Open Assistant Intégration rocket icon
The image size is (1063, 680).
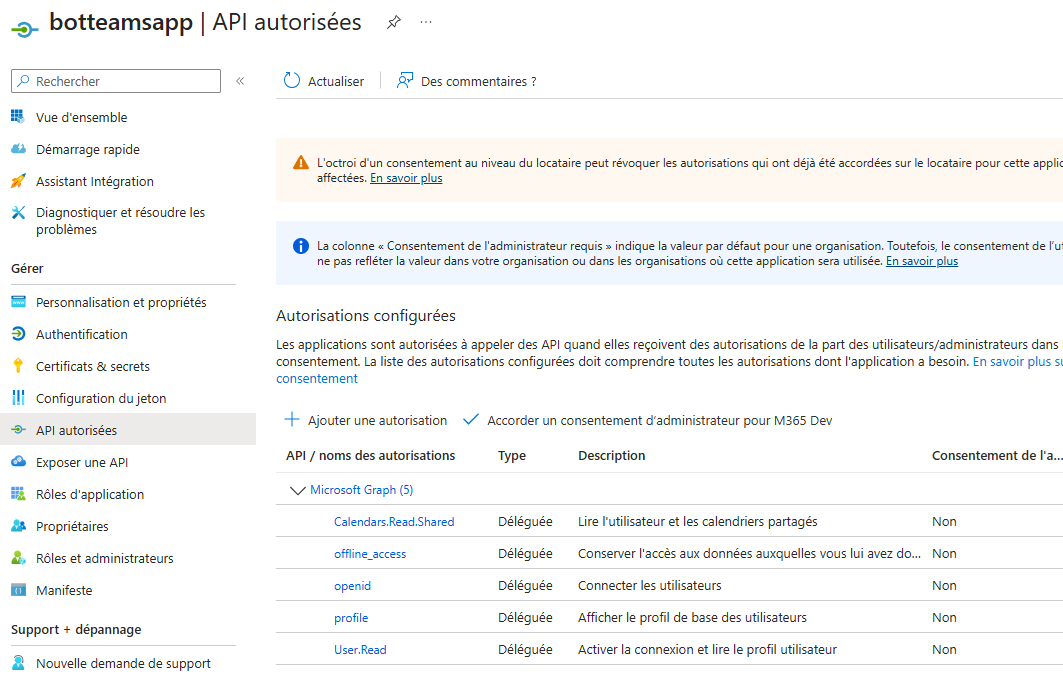coord(18,181)
